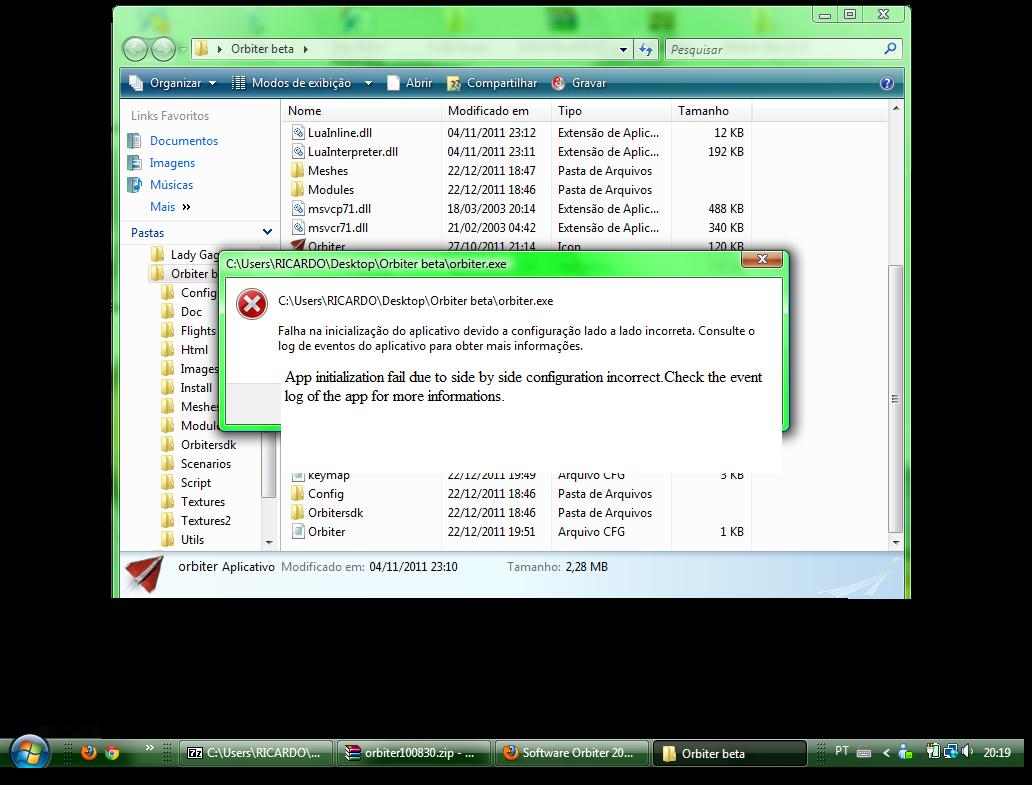
Task: Select the msvcp71.dll file icon
Action: click(x=298, y=209)
